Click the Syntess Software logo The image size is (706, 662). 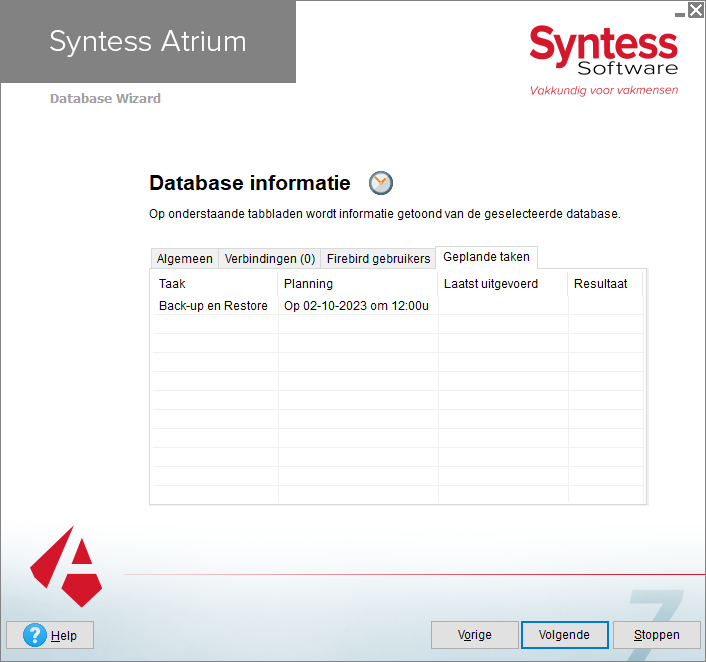click(x=603, y=60)
